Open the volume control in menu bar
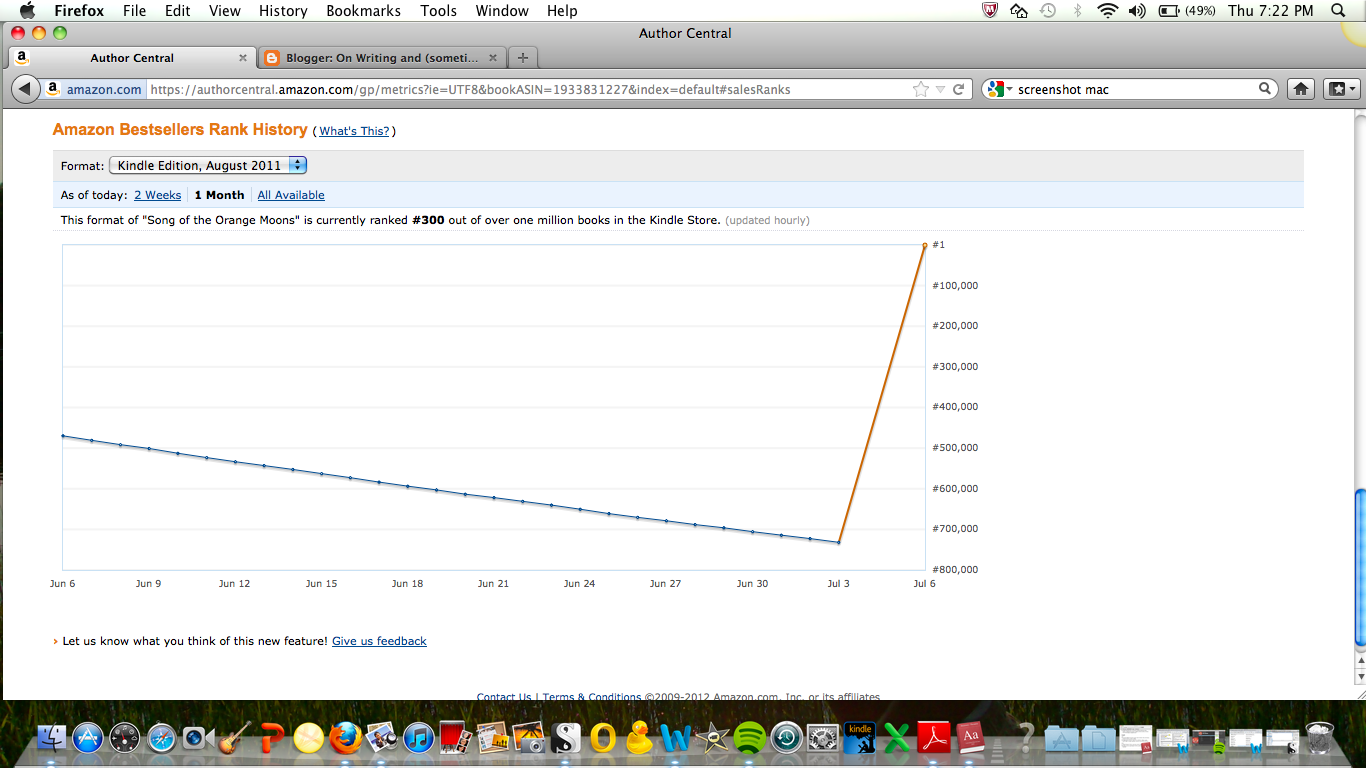The image size is (1366, 768). pyautogui.click(x=1137, y=11)
